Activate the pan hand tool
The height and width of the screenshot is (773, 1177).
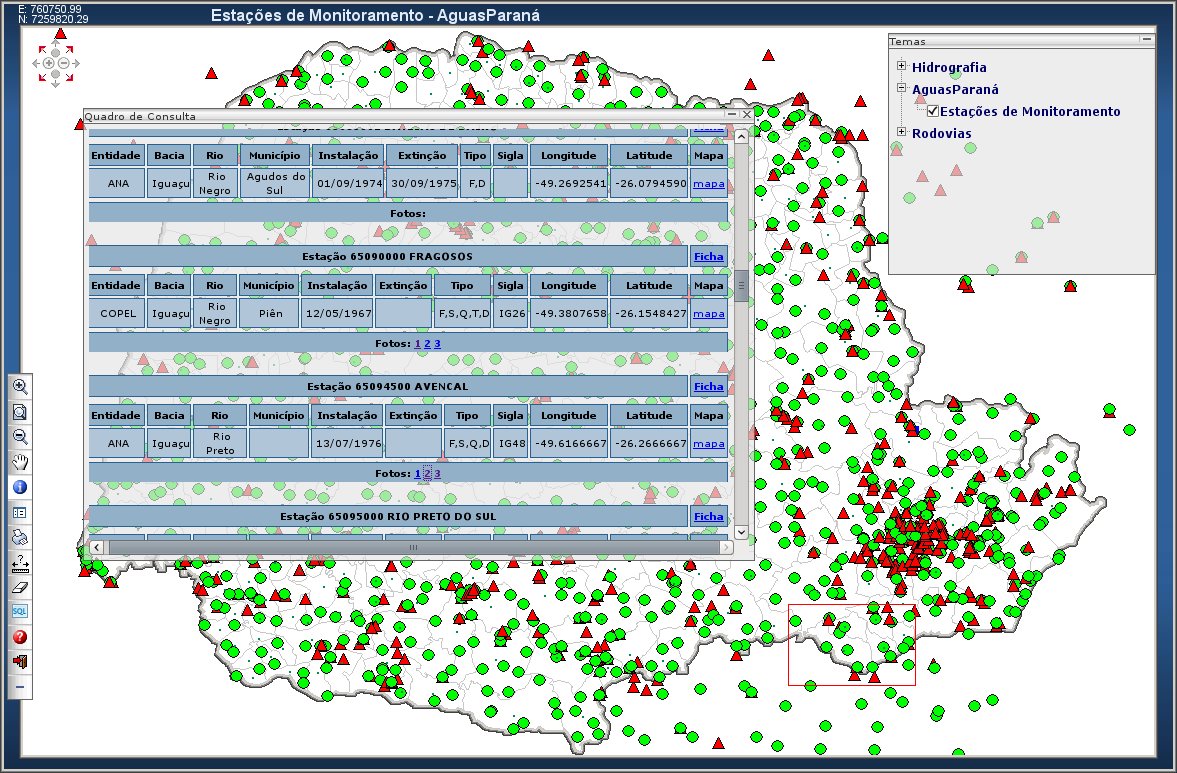20,462
